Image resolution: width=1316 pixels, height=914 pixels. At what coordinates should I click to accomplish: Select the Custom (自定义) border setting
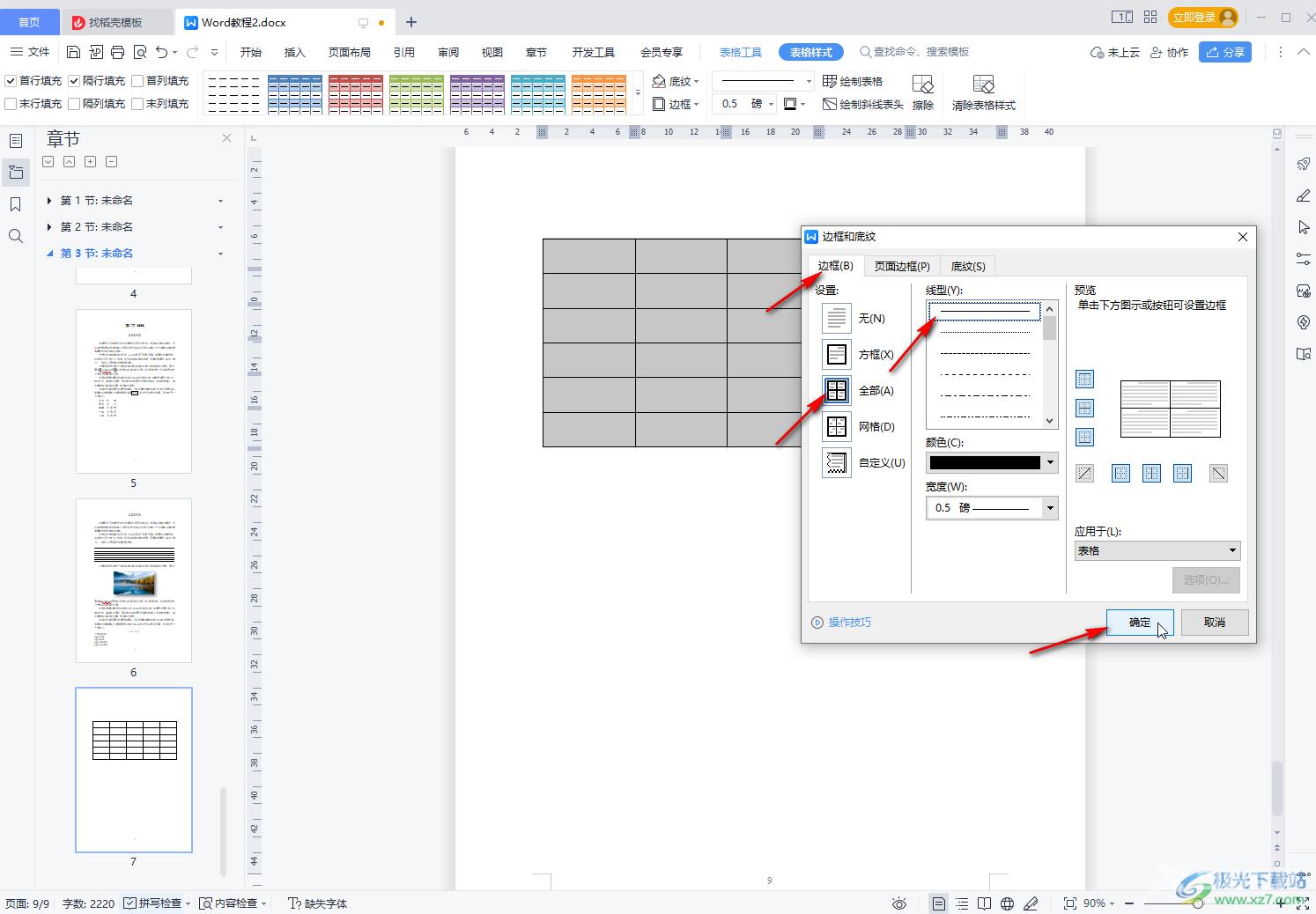(x=837, y=462)
